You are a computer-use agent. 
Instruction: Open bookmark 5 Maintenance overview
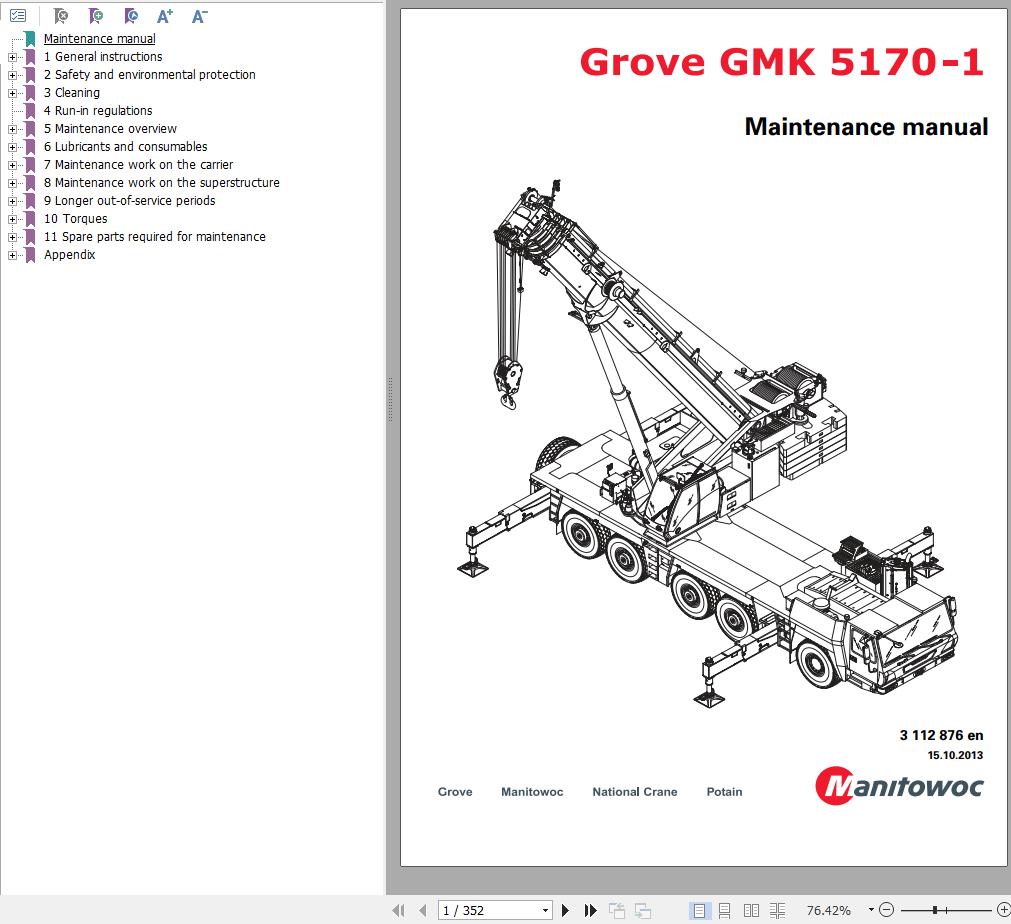click(x=110, y=129)
